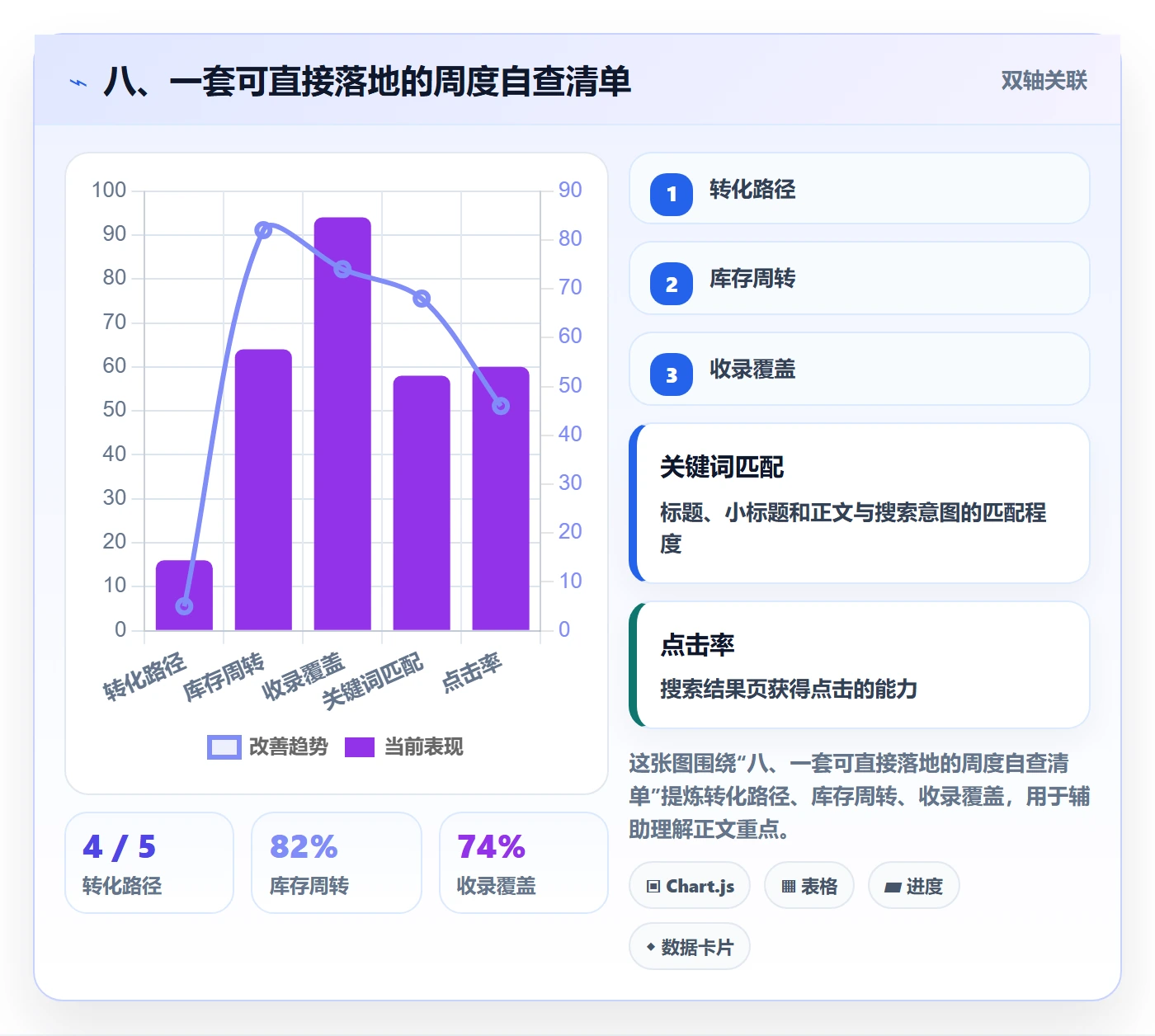Click the 转化路径 list item label
The height and width of the screenshot is (1036, 1155).
coord(752,190)
